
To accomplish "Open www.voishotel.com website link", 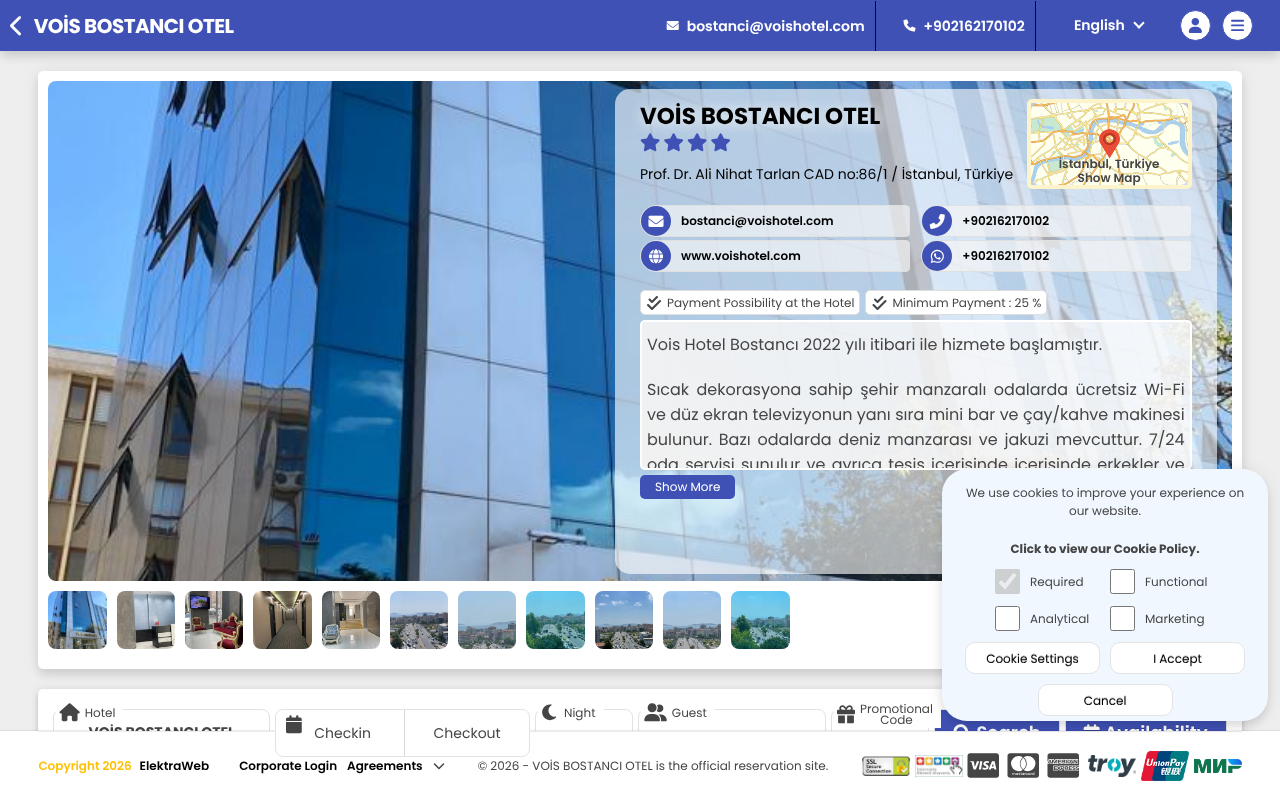I will point(741,256).
